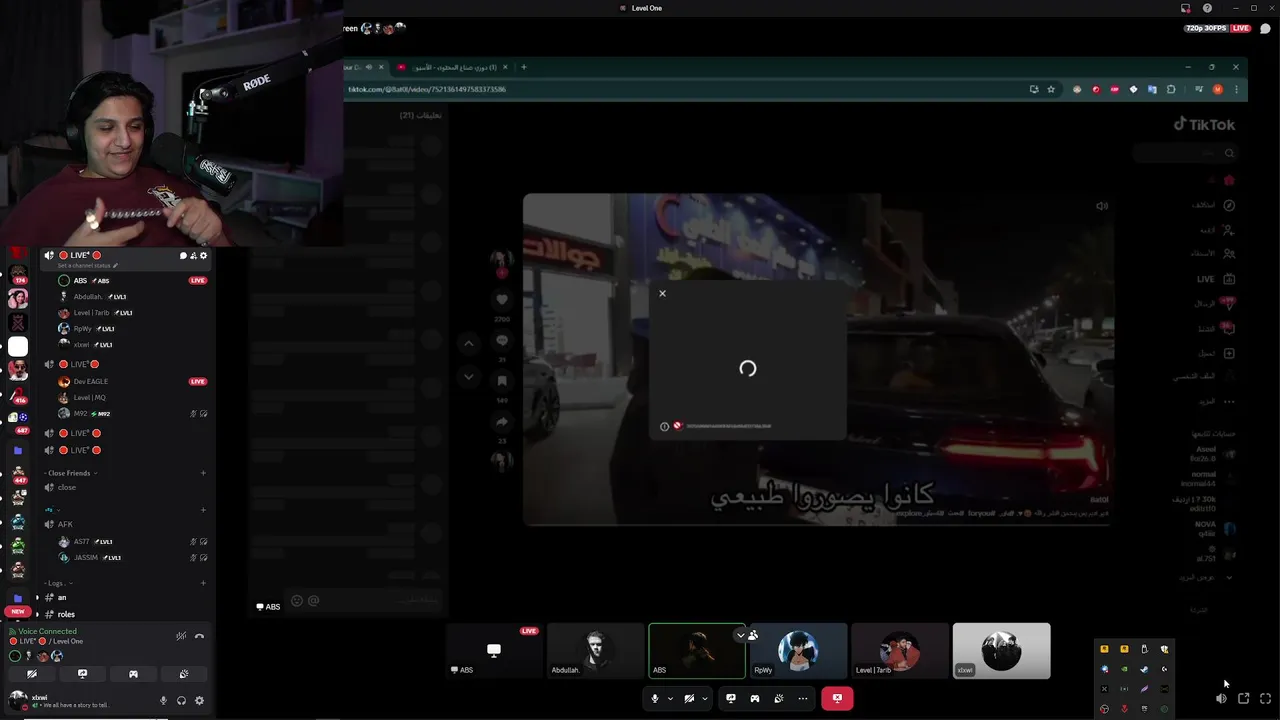Open settings gear of top LIVE channel
Image resolution: width=1280 pixels, height=720 pixels.
[204, 256]
